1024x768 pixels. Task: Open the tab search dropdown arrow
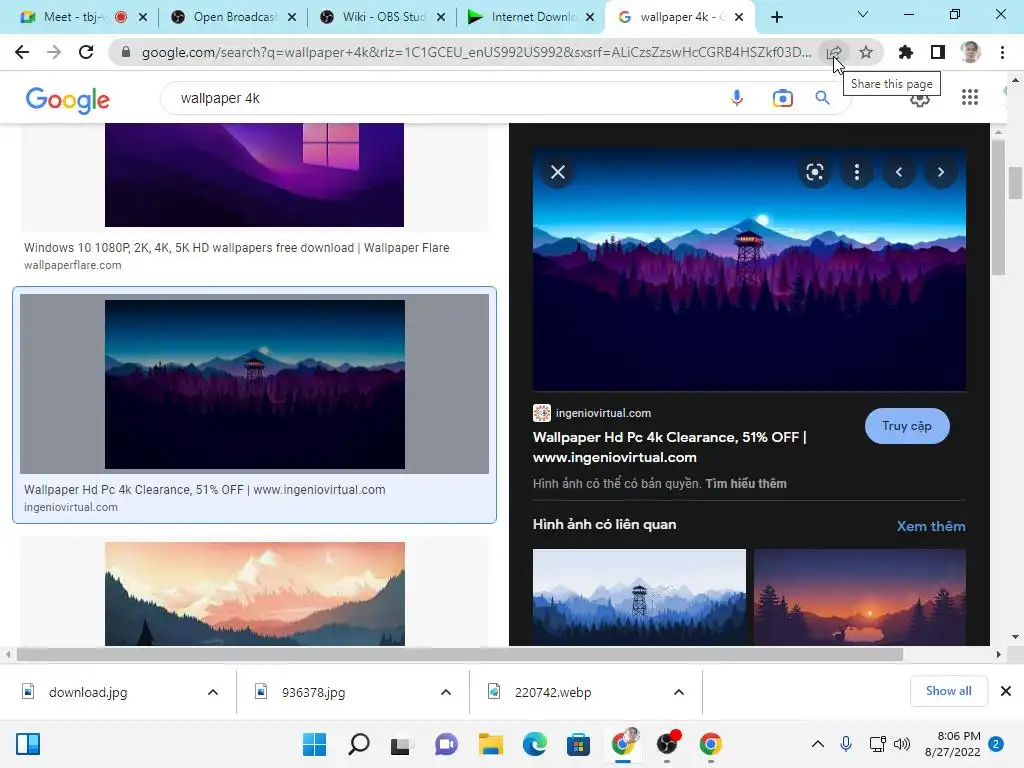(x=863, y=14)
